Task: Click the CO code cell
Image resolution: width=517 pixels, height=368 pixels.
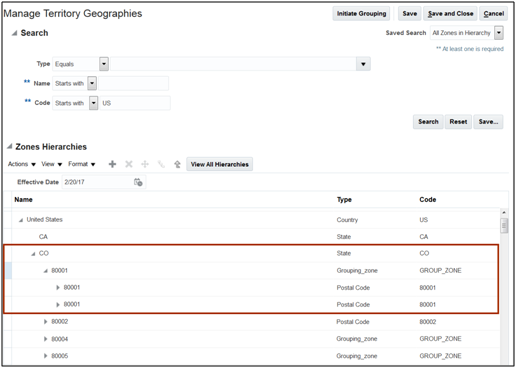Action: (424, 254)
